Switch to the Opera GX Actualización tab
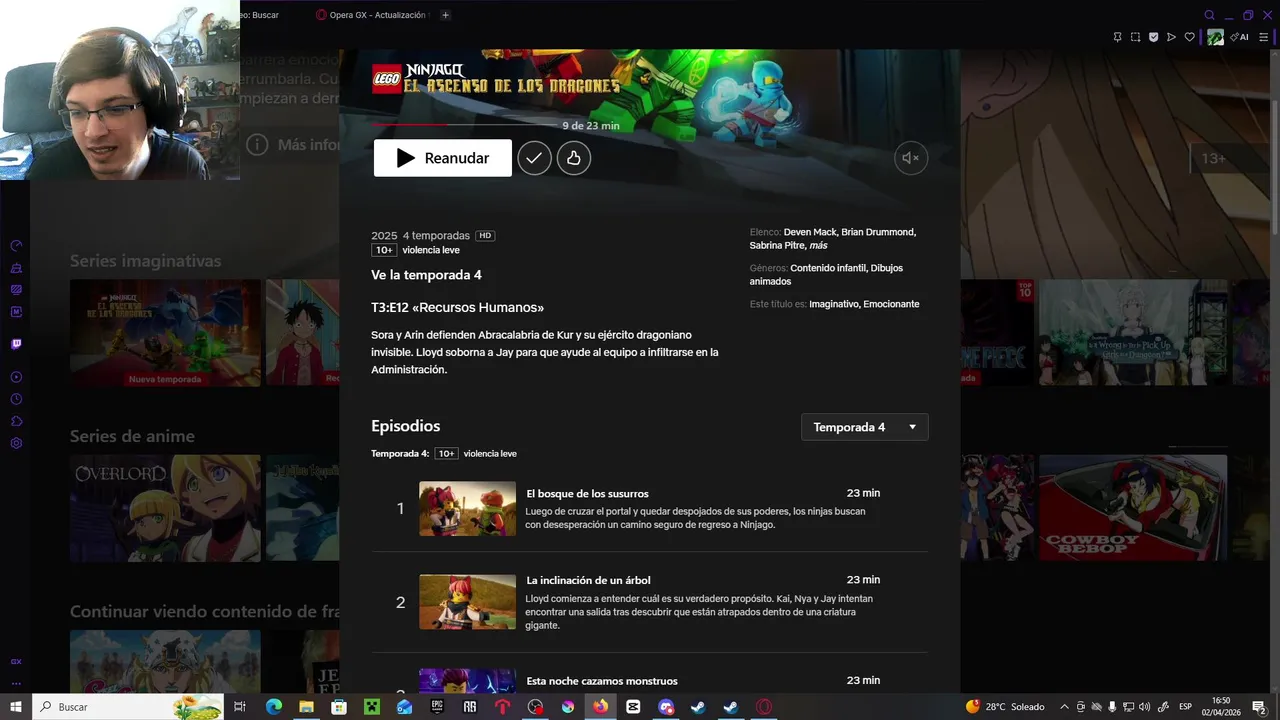 coord(370,15)
